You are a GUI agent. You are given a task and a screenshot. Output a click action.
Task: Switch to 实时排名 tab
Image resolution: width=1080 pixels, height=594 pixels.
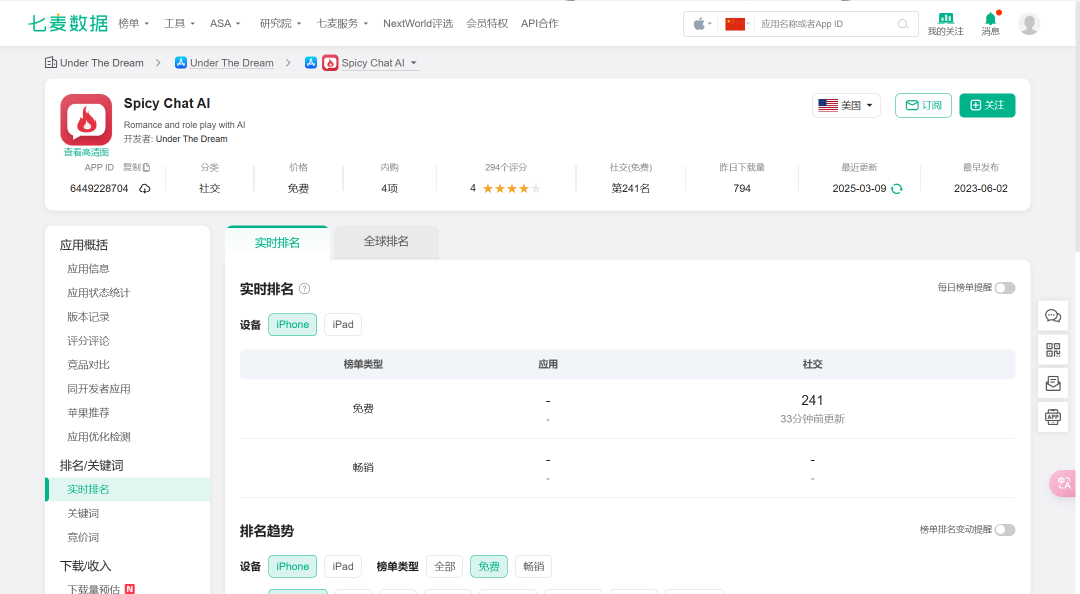click(x=277, y=243)
